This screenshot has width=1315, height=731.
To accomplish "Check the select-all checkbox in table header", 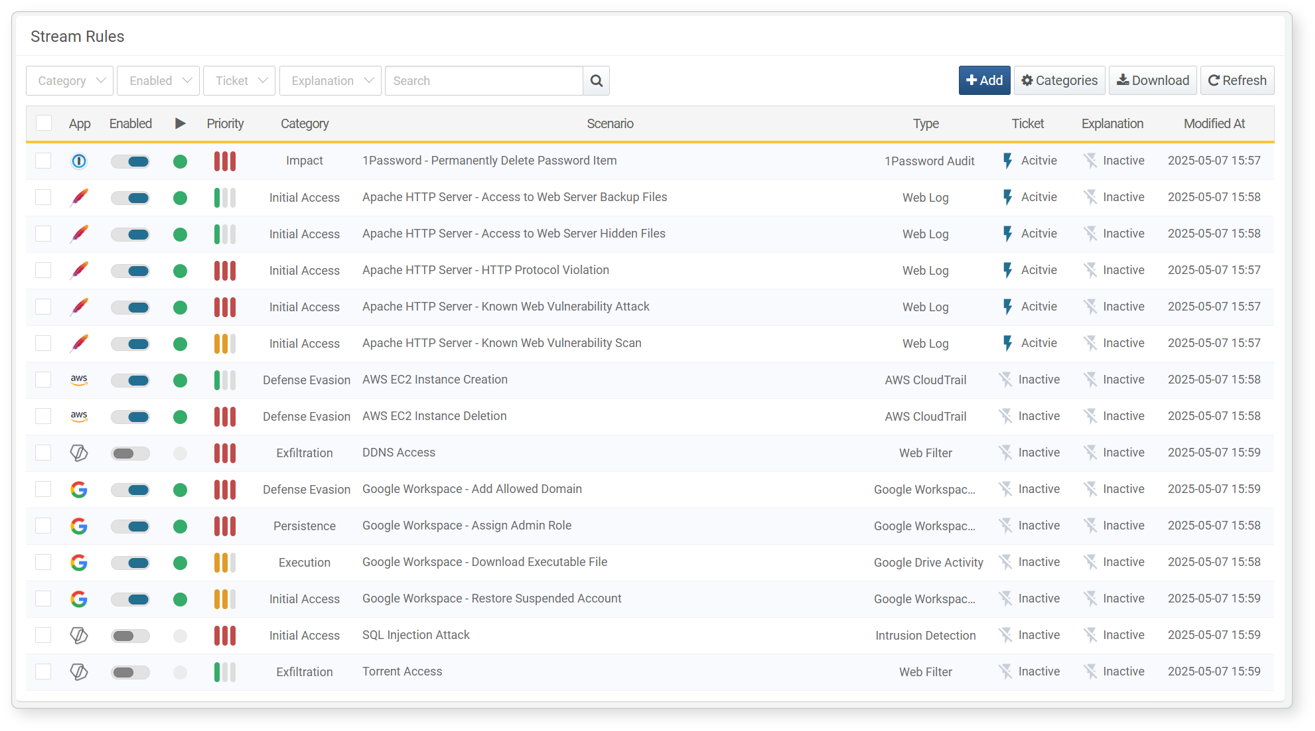I will point(43,123).
